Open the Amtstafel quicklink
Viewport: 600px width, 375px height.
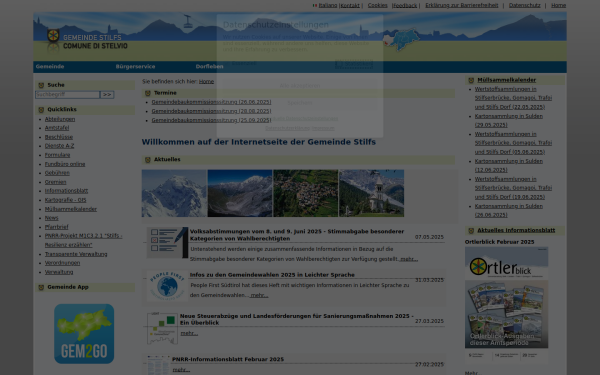coord(57,128)
